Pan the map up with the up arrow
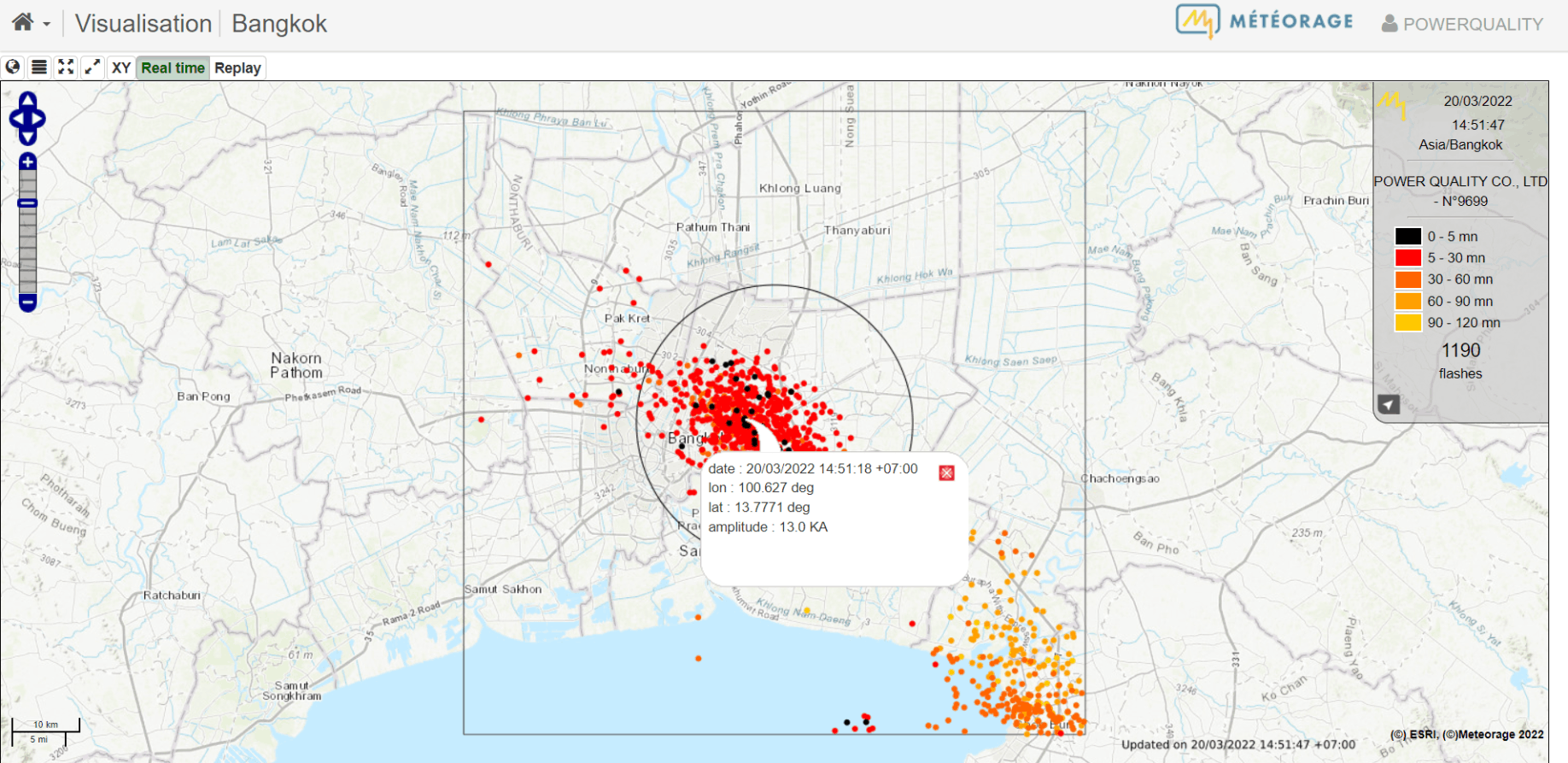The height and width of the screenshot is (763, 1568). click(x=27, y=100)
